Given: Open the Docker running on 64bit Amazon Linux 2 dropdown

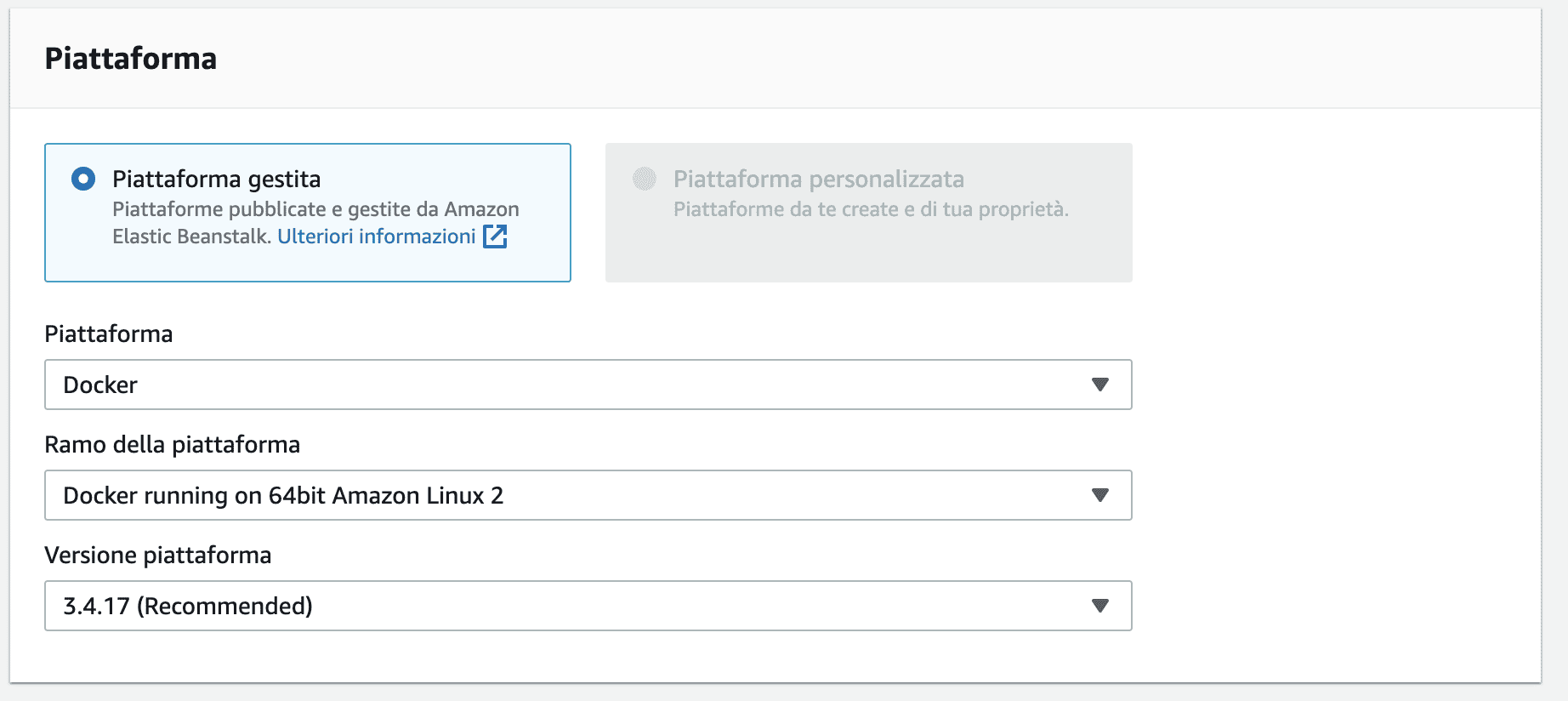Looking at the screenshot, I should click(587, 495).
